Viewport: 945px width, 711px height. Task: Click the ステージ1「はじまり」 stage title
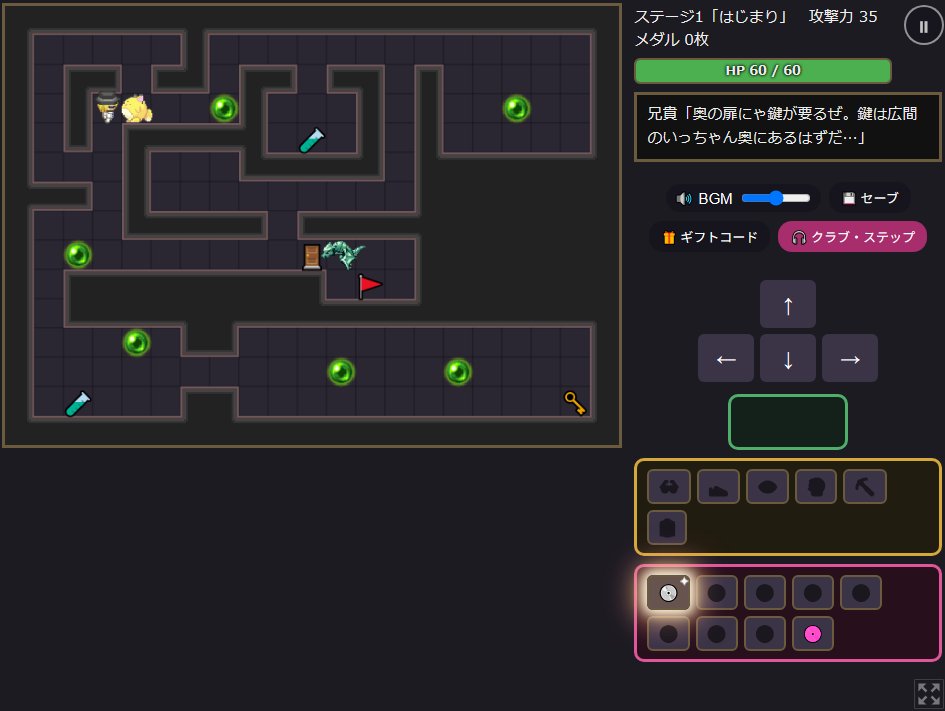(712, 16)
